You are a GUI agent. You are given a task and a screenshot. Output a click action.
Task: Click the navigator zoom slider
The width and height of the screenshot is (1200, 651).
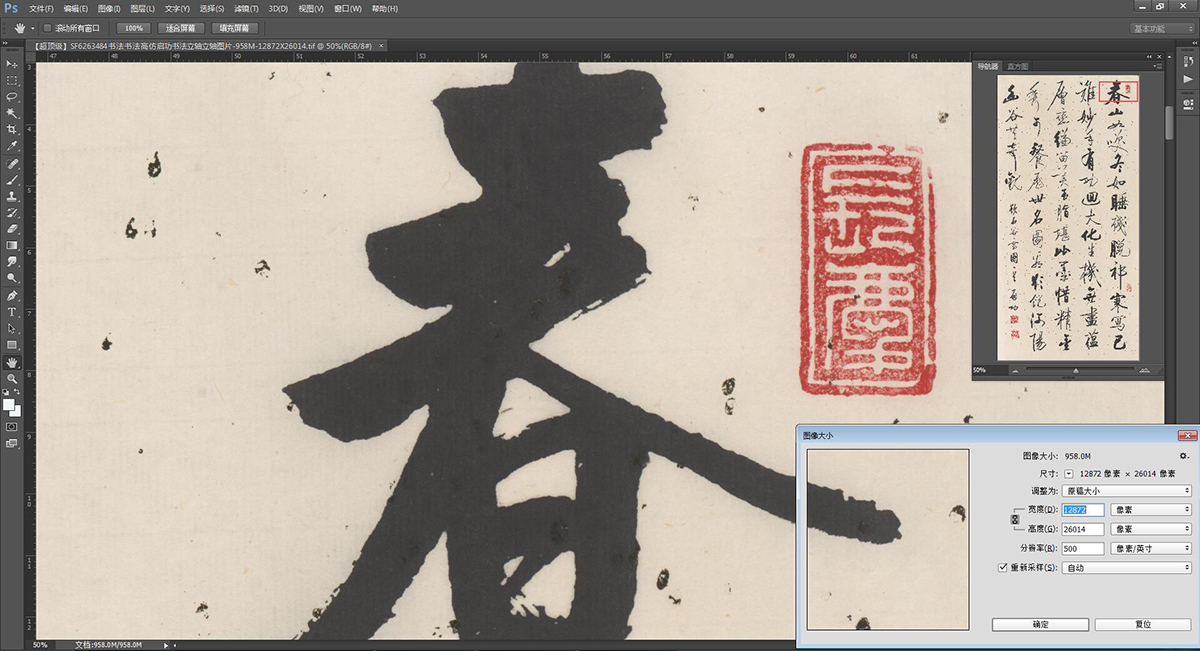pyautogui.click(x=1076, y=370)
